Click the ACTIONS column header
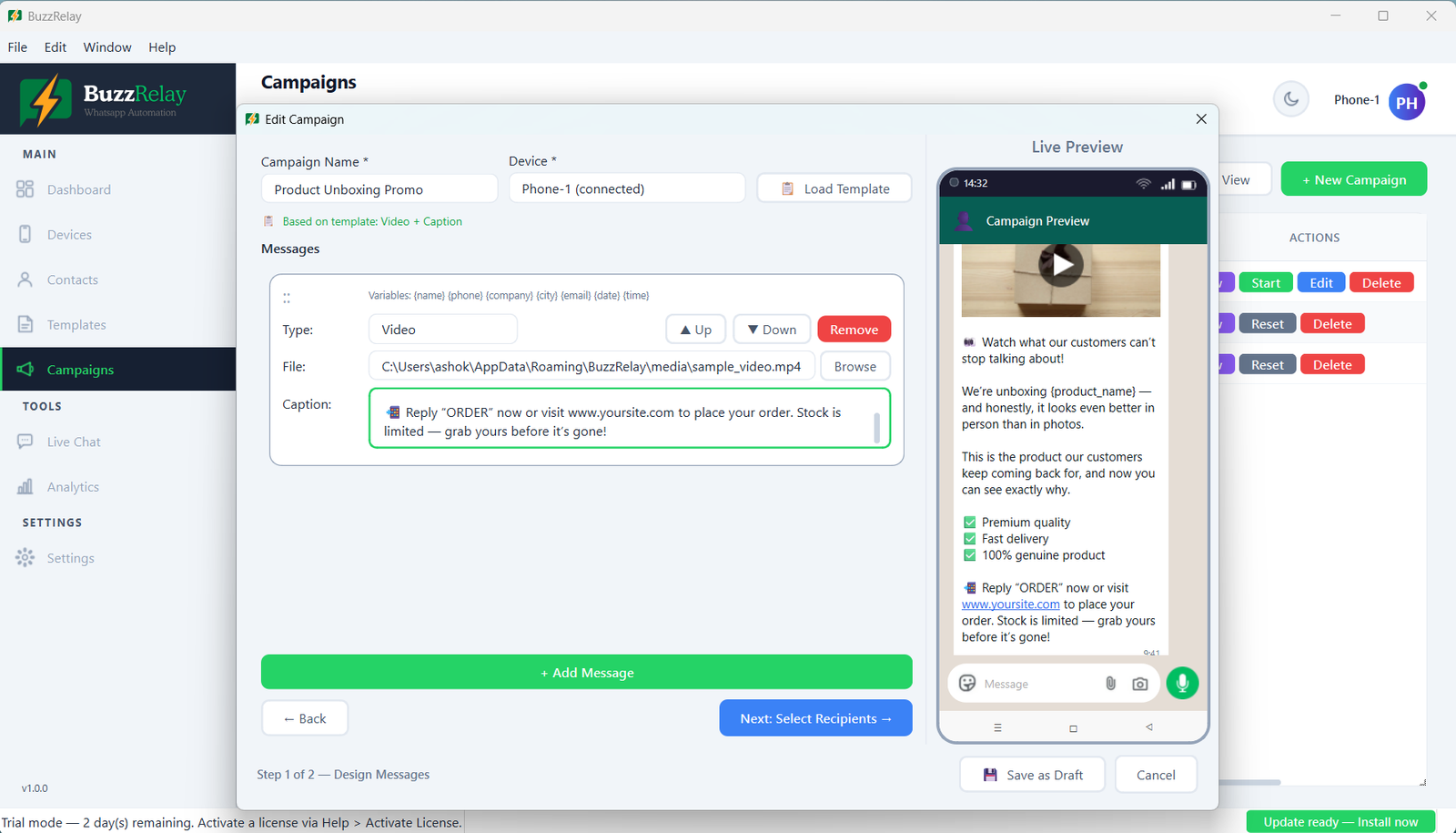 (1314, 238)
